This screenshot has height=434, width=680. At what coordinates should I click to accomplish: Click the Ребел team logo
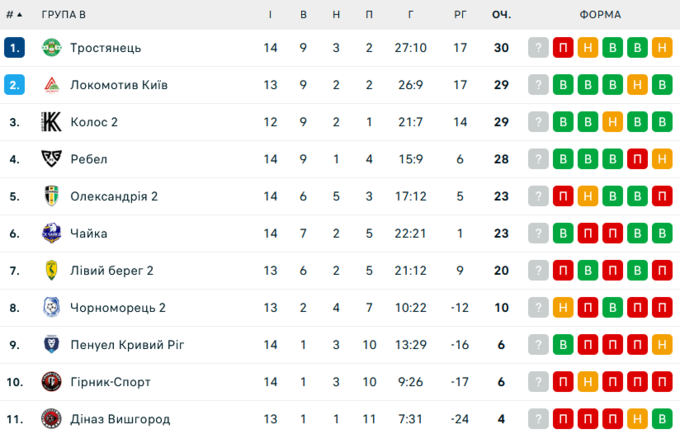51,159
